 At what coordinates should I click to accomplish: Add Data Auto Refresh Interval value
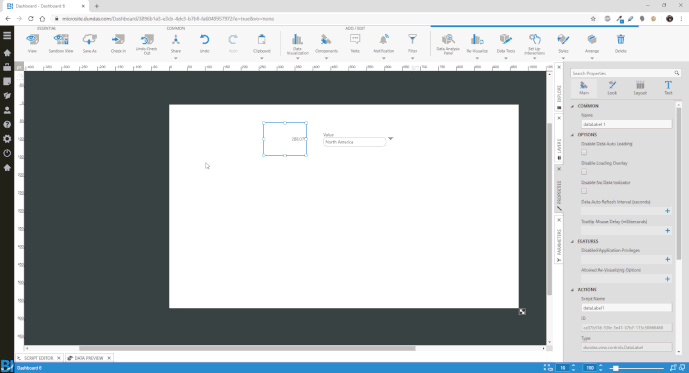(x=667, y=211)
